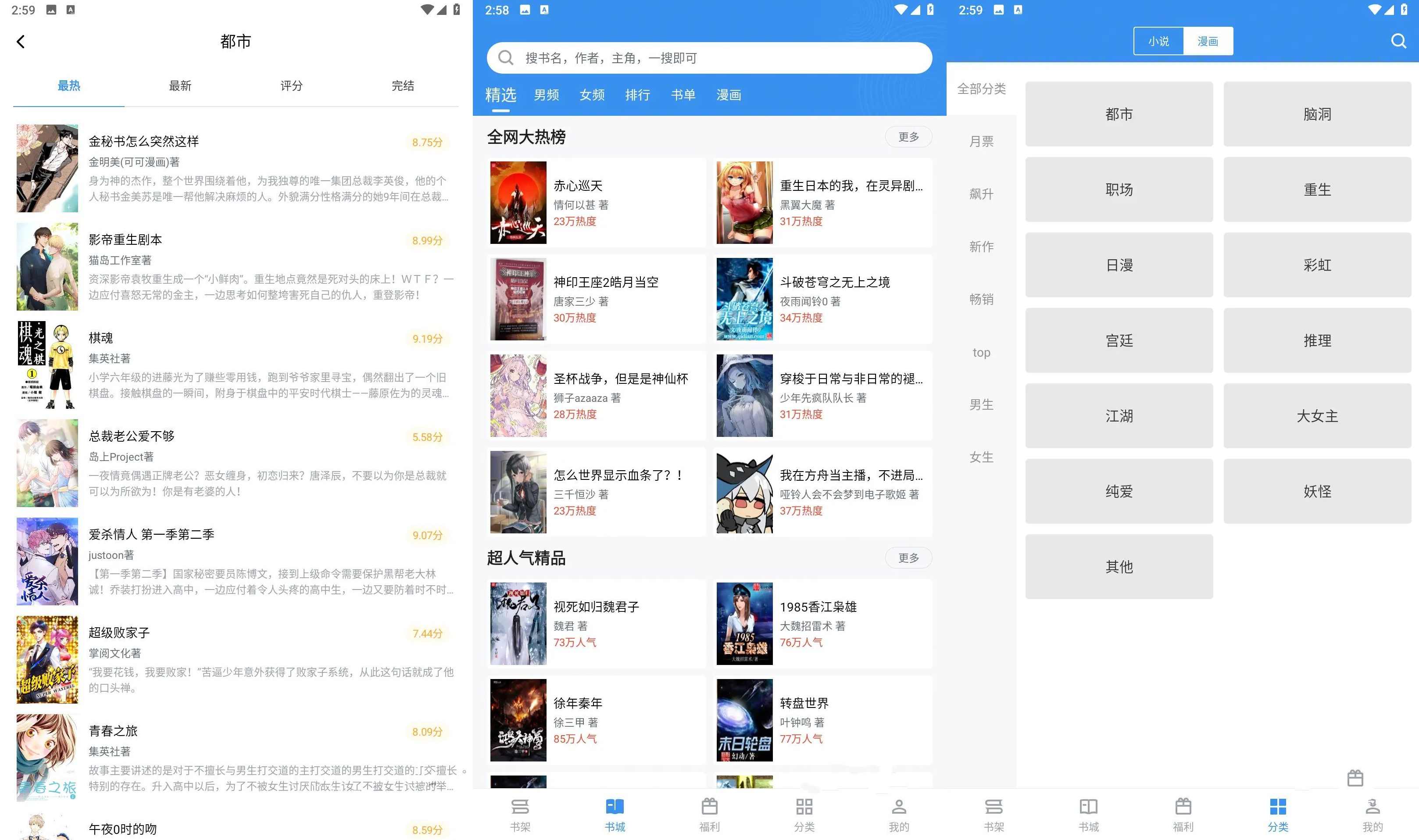This screenshot has height=840, width=1419.
Task: Choose the 江湖 category tile
Action: [1119, 415]
